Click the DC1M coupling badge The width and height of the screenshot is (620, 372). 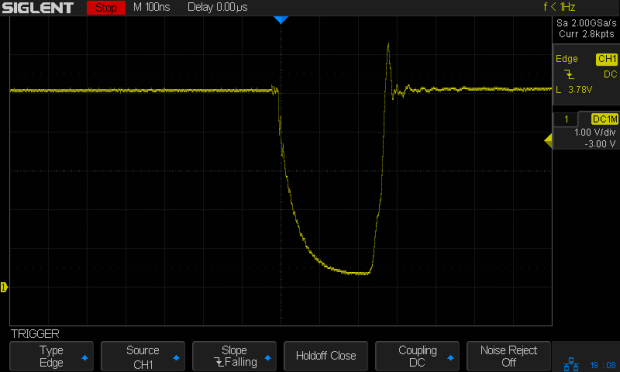(x=605, y=119)
